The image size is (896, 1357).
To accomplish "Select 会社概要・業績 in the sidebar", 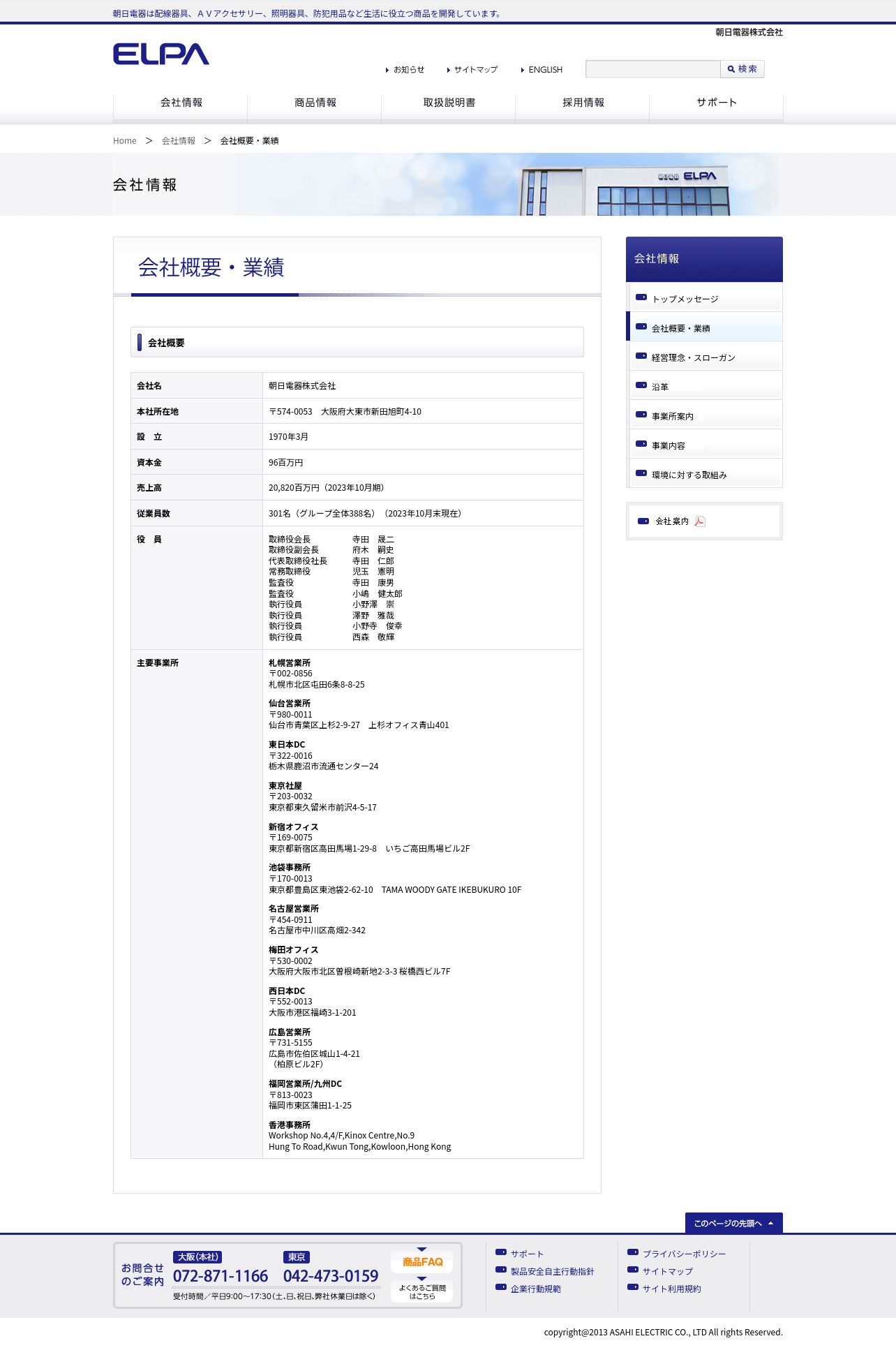I will click(x=705, y=327).
